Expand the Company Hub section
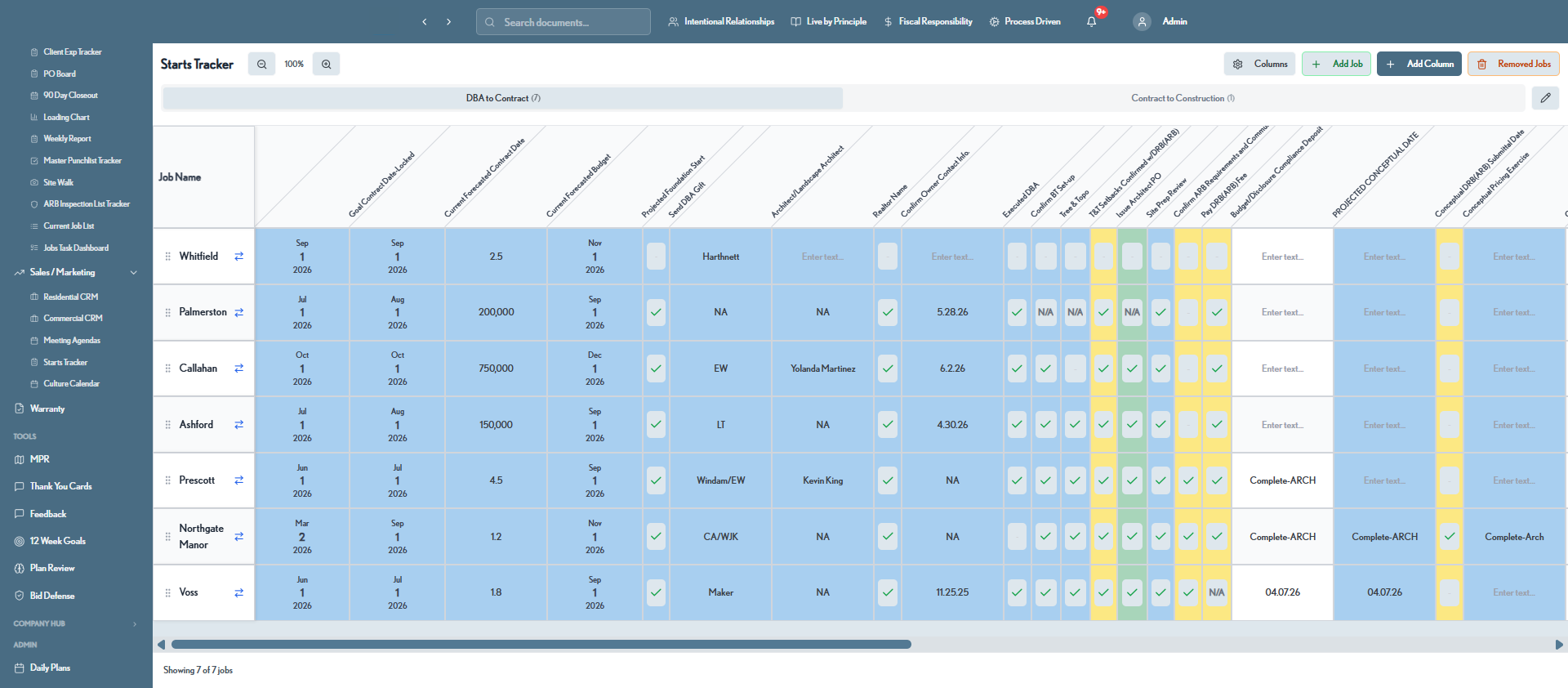 135,624
